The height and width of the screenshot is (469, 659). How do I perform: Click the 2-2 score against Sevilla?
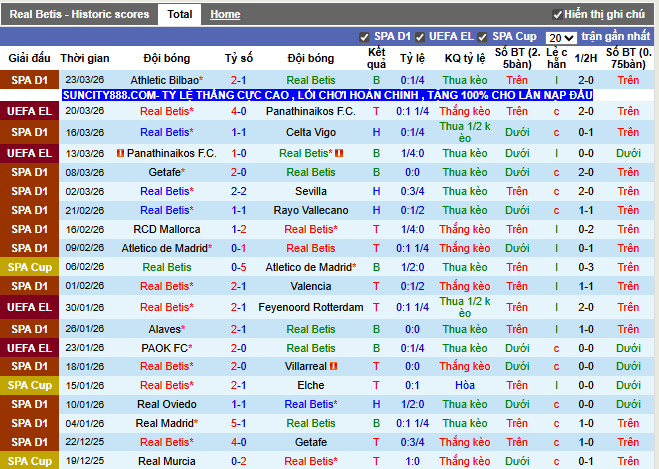click(238, 191)
